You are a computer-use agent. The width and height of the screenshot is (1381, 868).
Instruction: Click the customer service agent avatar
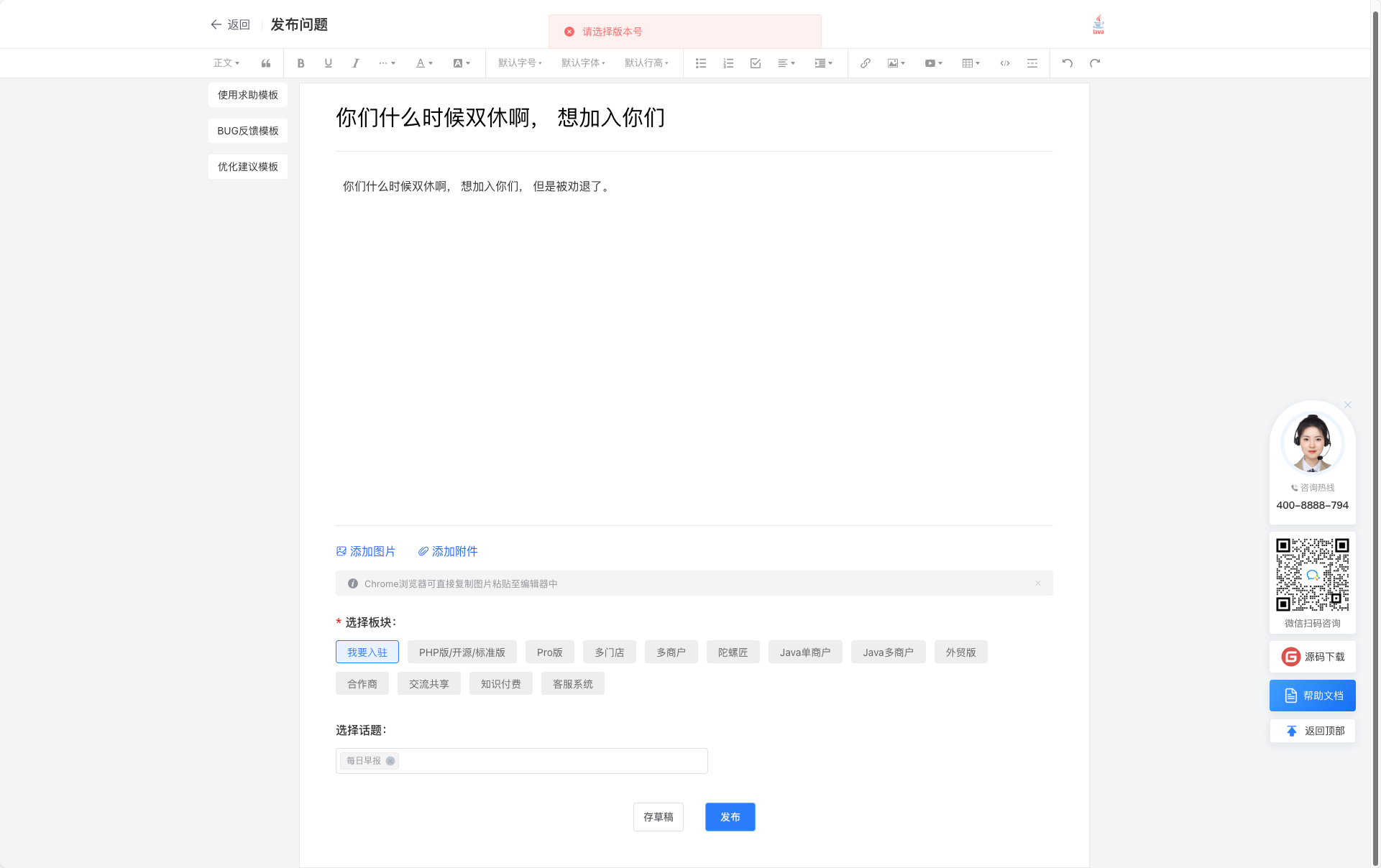[1313, 443]
